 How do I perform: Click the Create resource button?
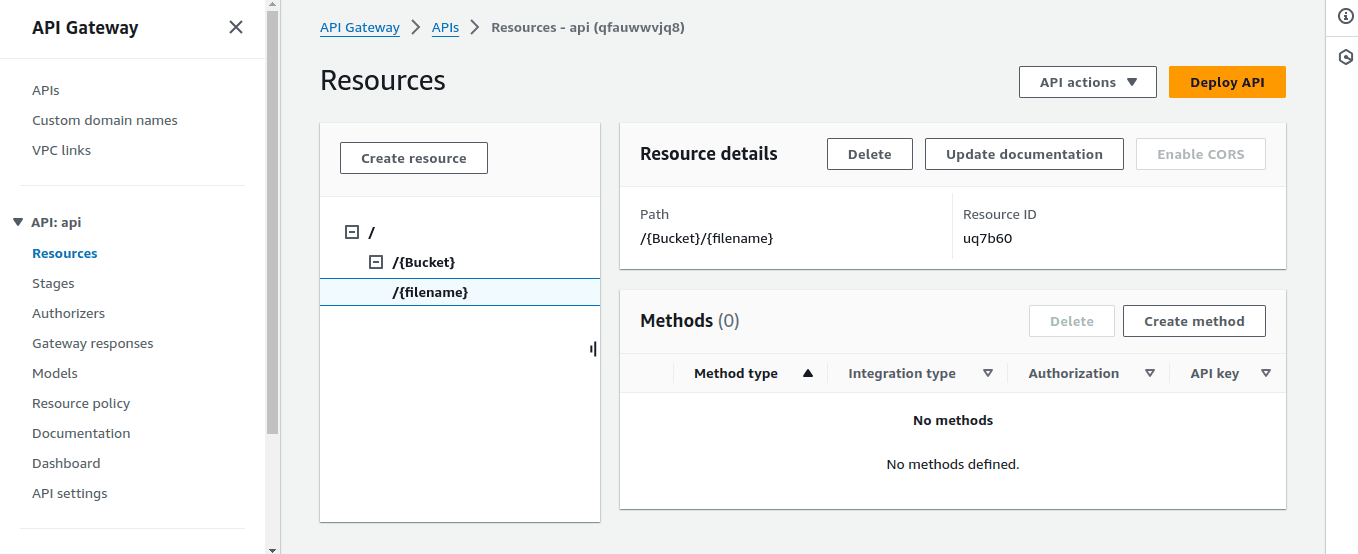tap(413, 158)
